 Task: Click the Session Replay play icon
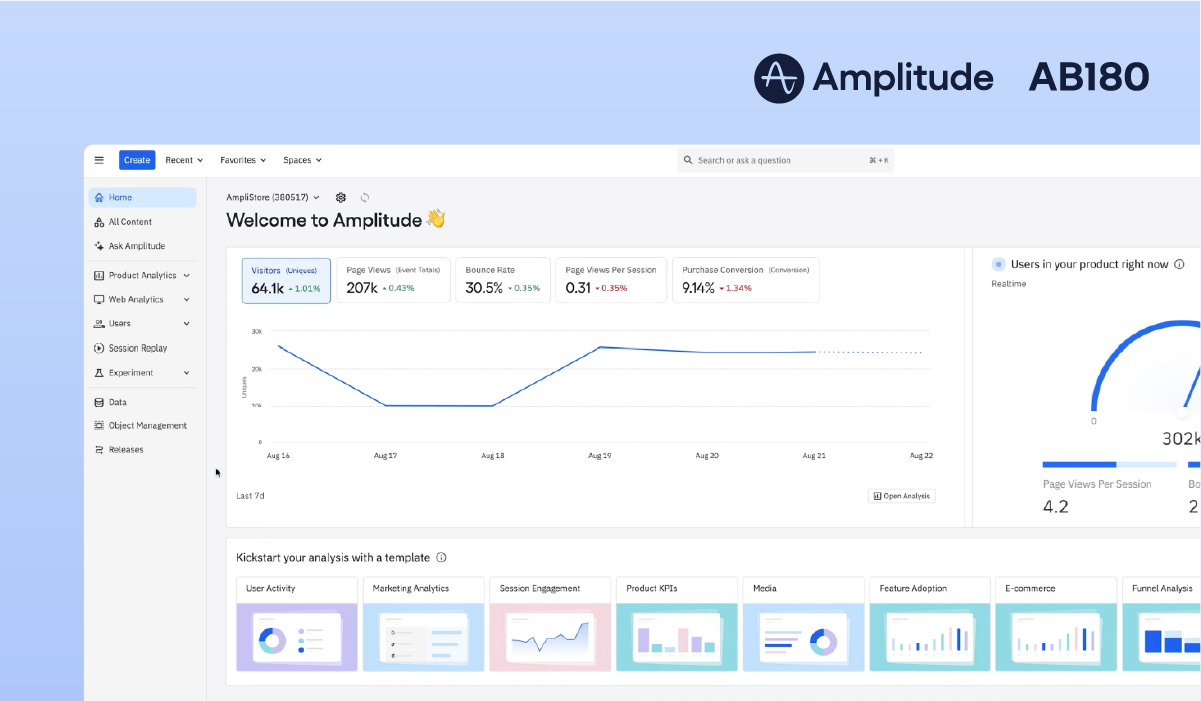point(99,348)
